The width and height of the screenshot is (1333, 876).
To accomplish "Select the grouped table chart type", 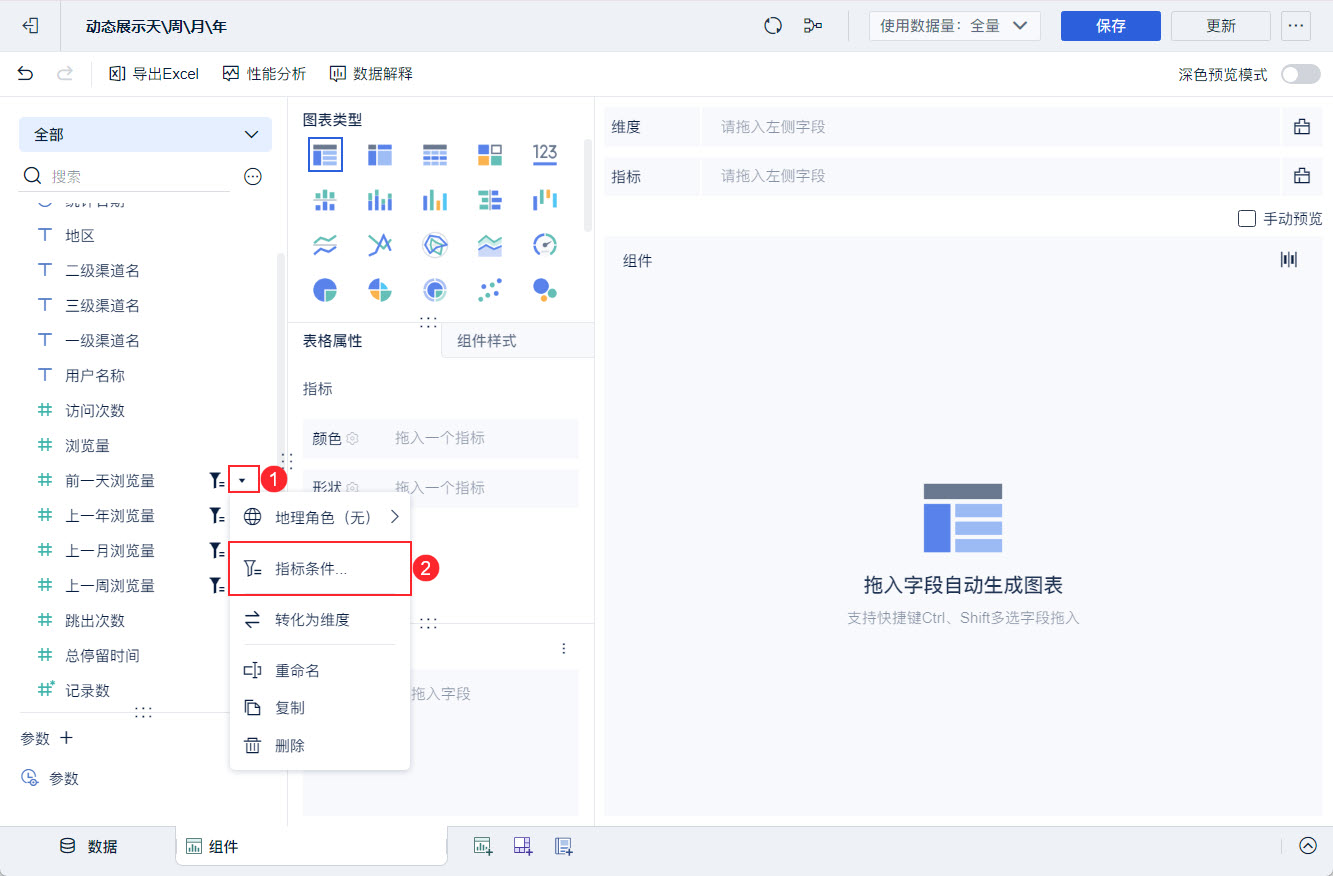I will [326, 154].
